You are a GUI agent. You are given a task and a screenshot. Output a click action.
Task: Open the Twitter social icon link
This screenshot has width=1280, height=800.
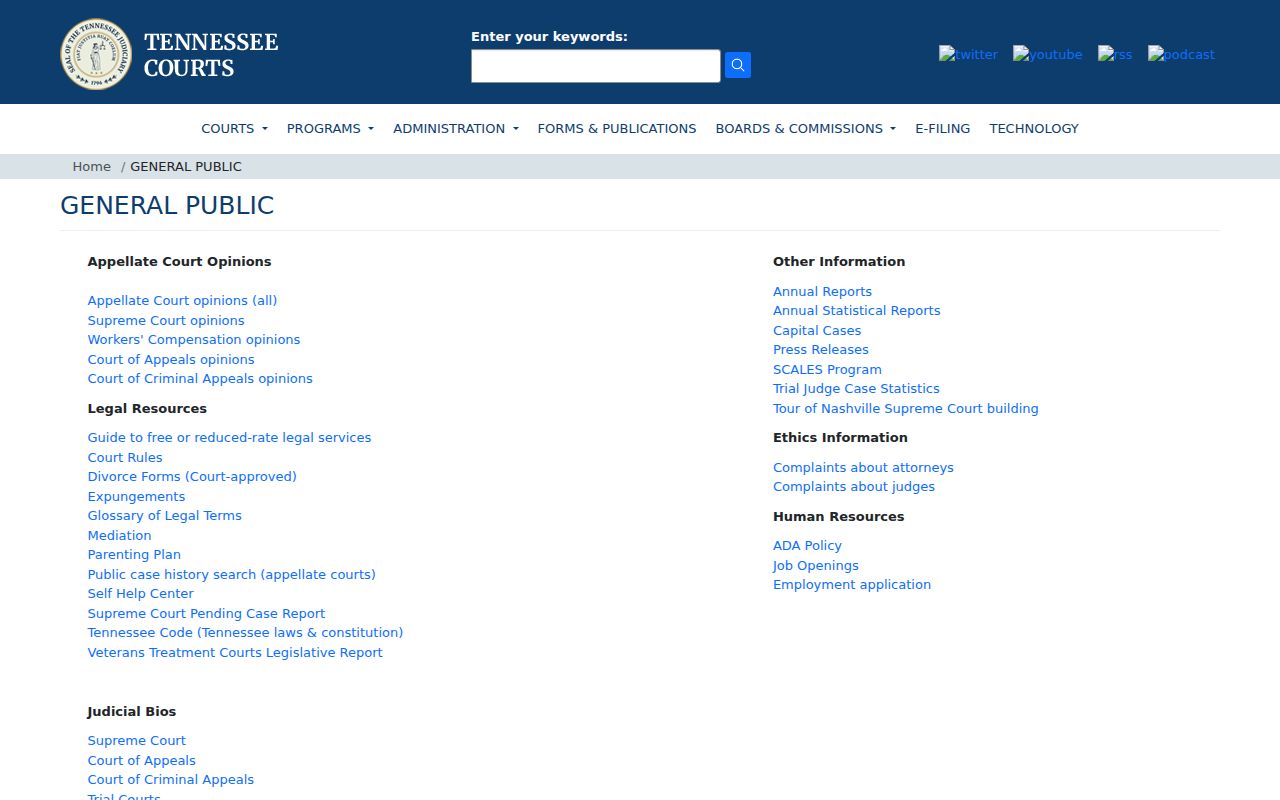[968, 54]
